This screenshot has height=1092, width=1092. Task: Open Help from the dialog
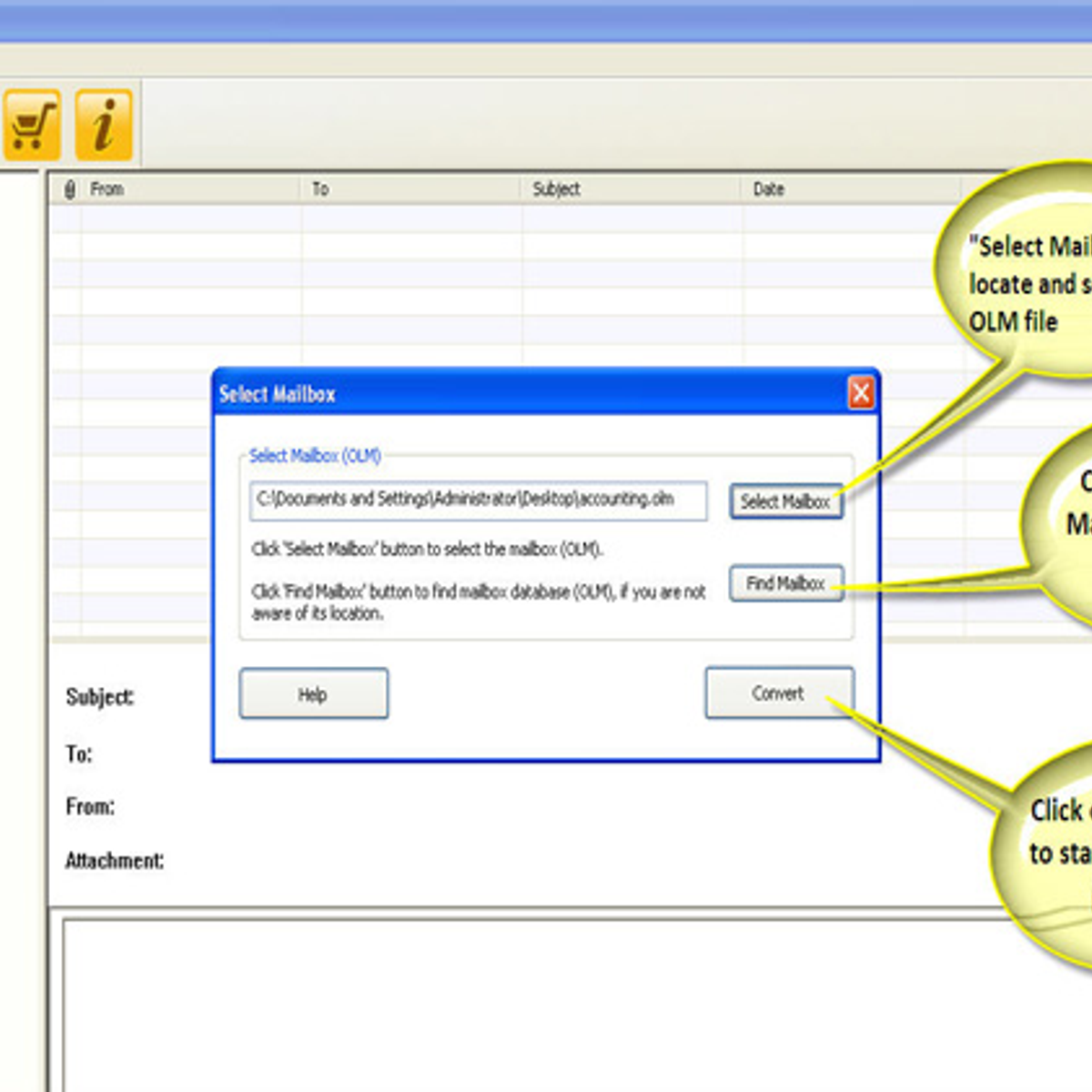pyautogui.click(x=313, y=694)
